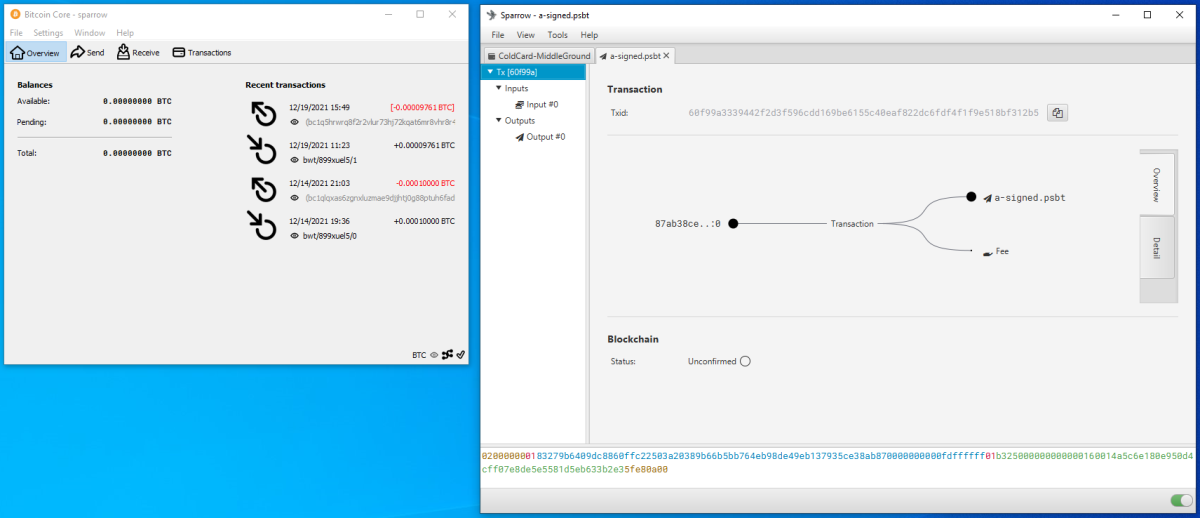The height and width of the screenshot is (518, 1200).
Task: Open the Sparrow View menu
Action: point(525,35)
